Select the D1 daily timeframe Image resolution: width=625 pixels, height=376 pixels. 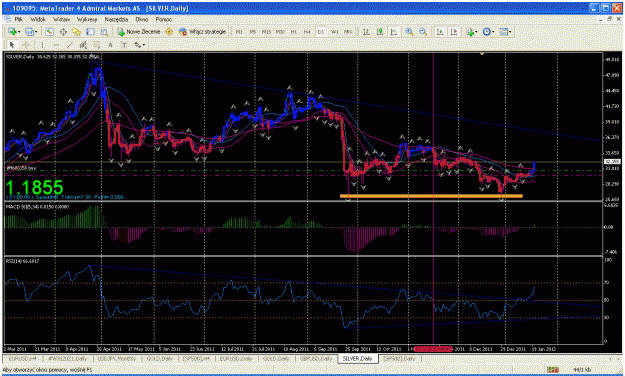[x=320, y=31]
